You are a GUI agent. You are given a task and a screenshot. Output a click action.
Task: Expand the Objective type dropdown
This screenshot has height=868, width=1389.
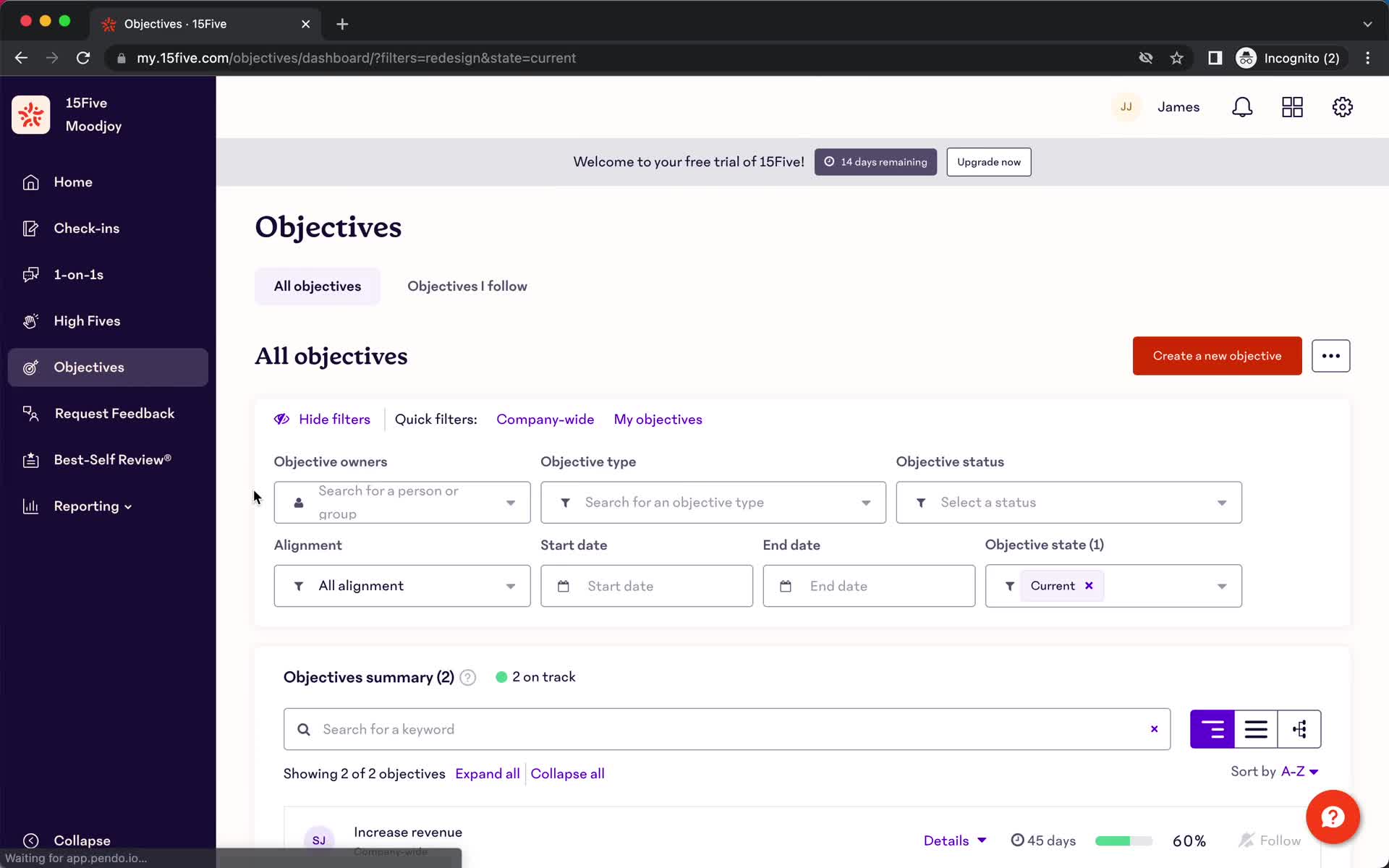(713, 501)
